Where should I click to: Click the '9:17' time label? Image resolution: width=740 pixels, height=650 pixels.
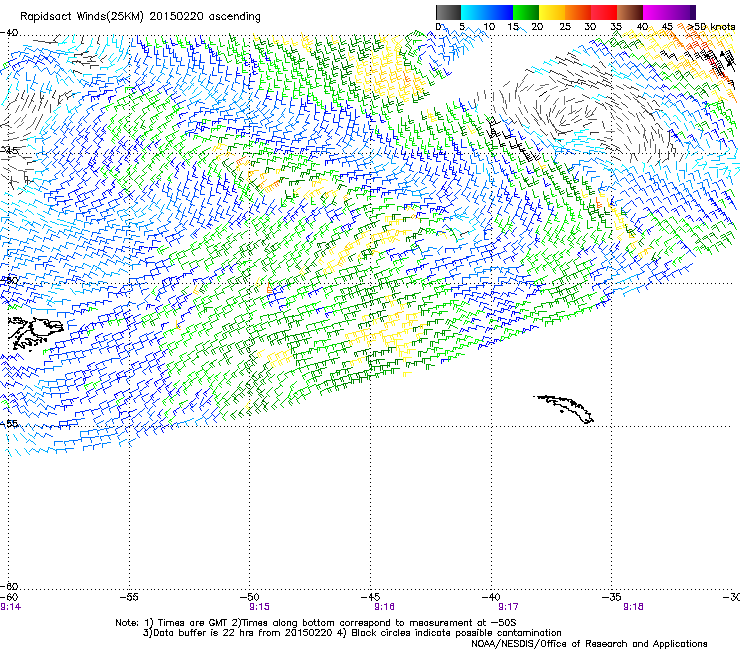click(x=508, y=607)
